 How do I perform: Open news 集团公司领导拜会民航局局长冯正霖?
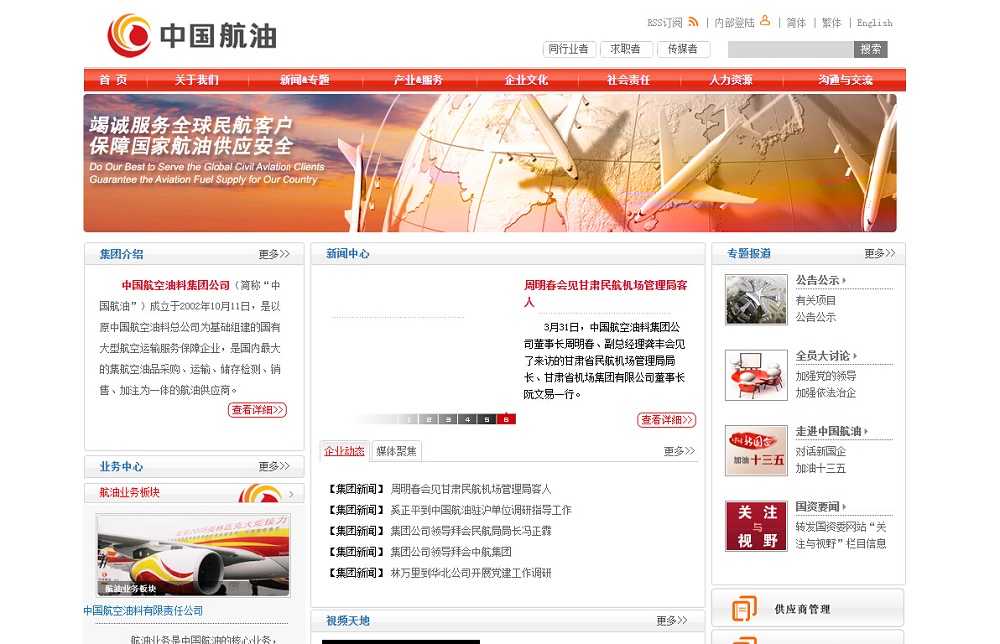471,531
